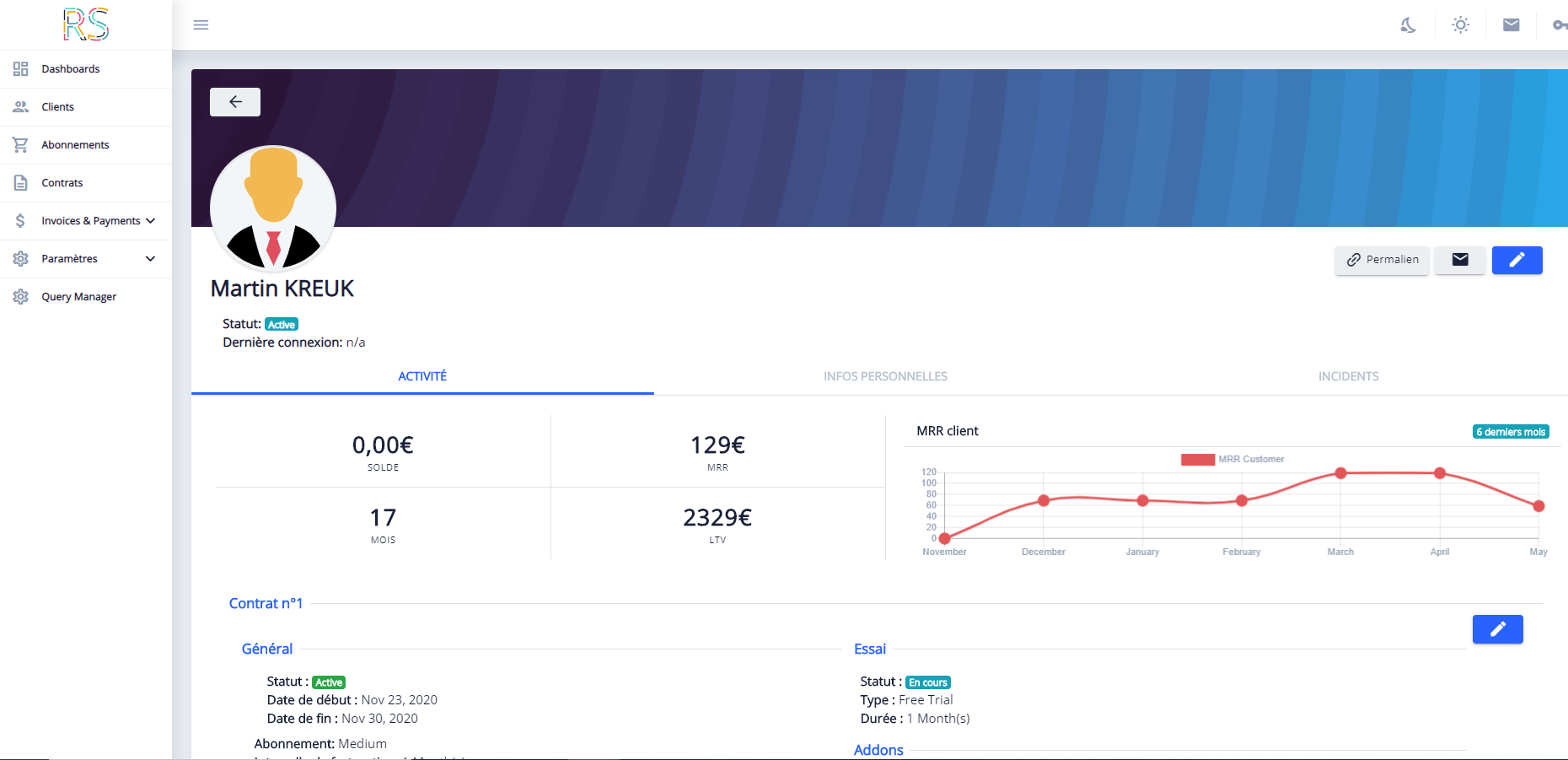Viewport: 1568px width, 760px height.
Task: Click the RS logo in the sidebar
Action: tap(86, 24)
